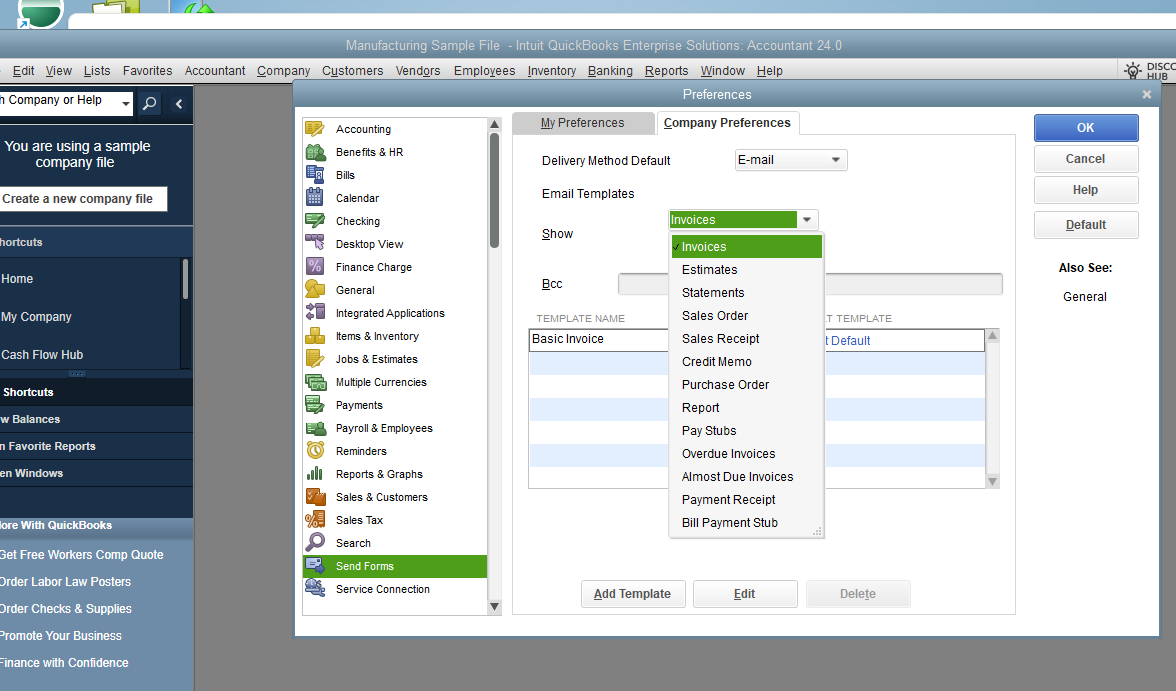Open Cash Flow Hub shortcut
Image resolution: width=1176 pixels, height=691 pixels.
pyautogui.click(x=42, y=355)
